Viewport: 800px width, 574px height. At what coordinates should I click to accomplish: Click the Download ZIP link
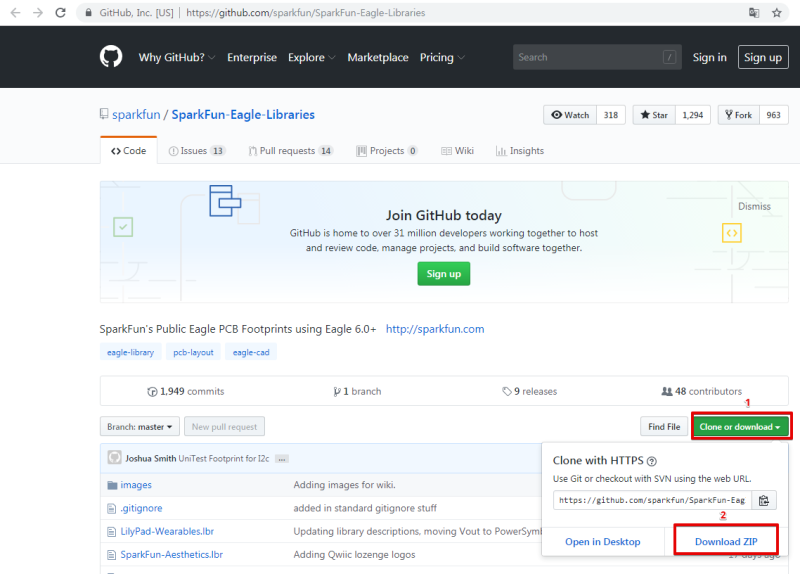pyautogui.click(x=726, y=541)
